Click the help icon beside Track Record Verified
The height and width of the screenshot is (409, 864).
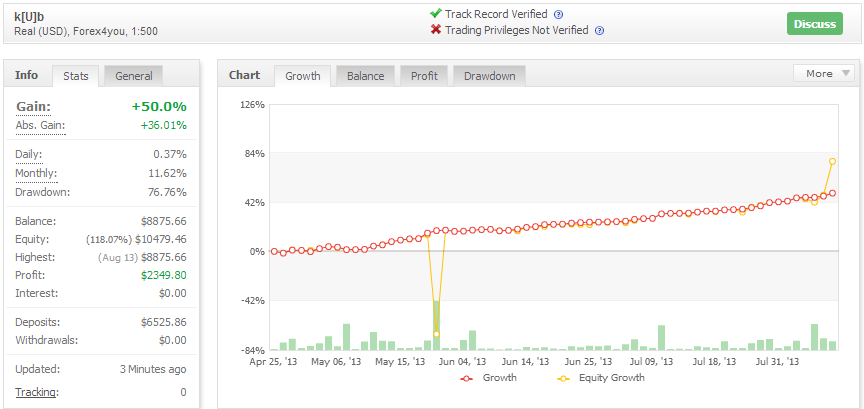click(x=558, y=15)
